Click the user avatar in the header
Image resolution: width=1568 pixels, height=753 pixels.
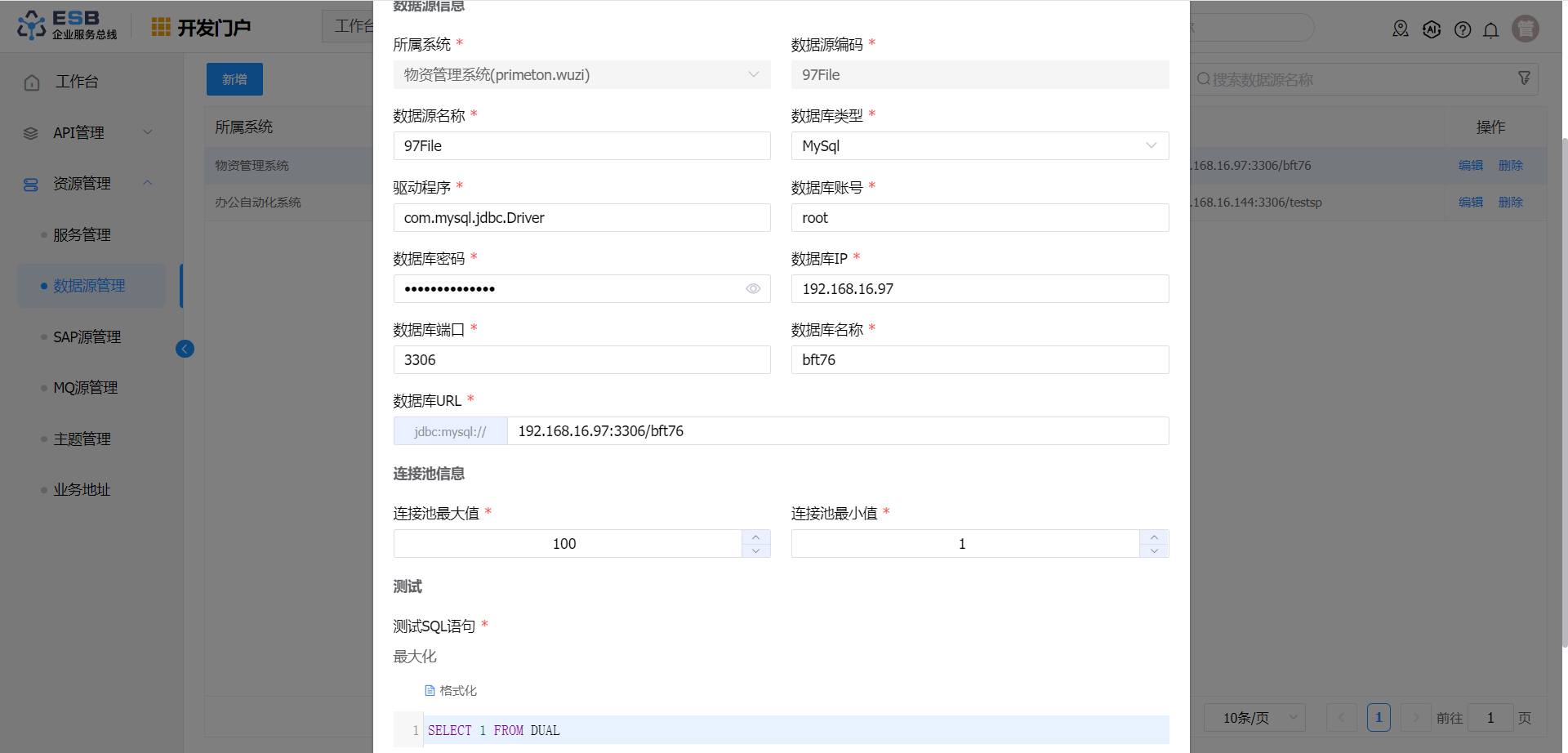coord(1526,29)
